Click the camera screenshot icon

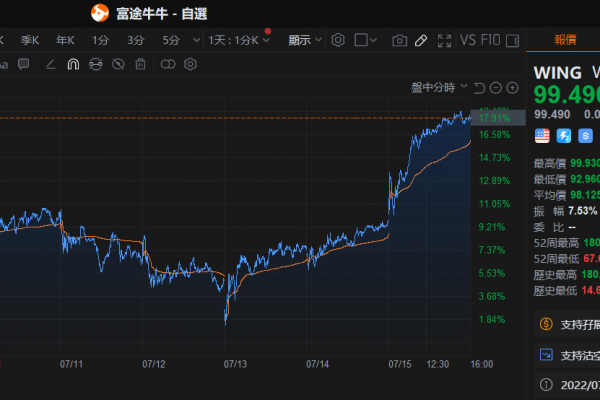pyautogui.click(x=399, y=40)
